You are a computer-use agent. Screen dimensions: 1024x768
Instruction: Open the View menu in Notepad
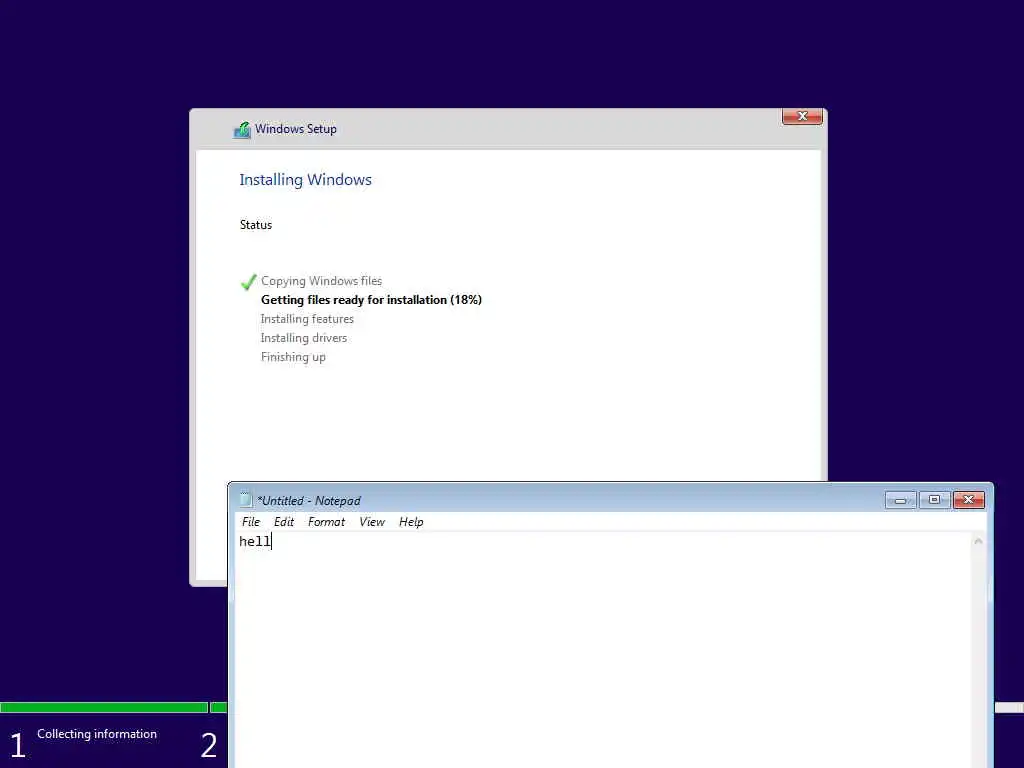coord(372,522)
